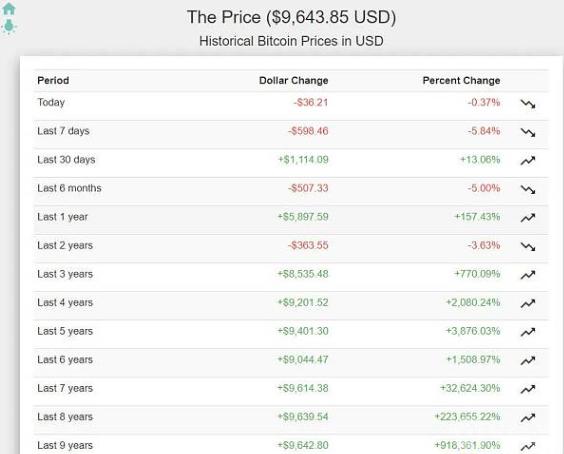Select the Dollar Change column header
Screen dimensions: 564x454
point(294,81)
